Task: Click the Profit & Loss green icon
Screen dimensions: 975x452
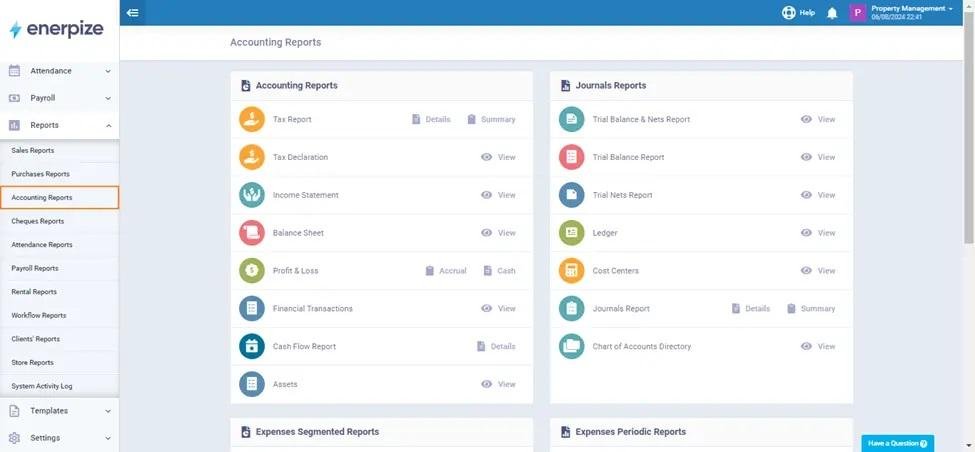Action: (252, 271)
